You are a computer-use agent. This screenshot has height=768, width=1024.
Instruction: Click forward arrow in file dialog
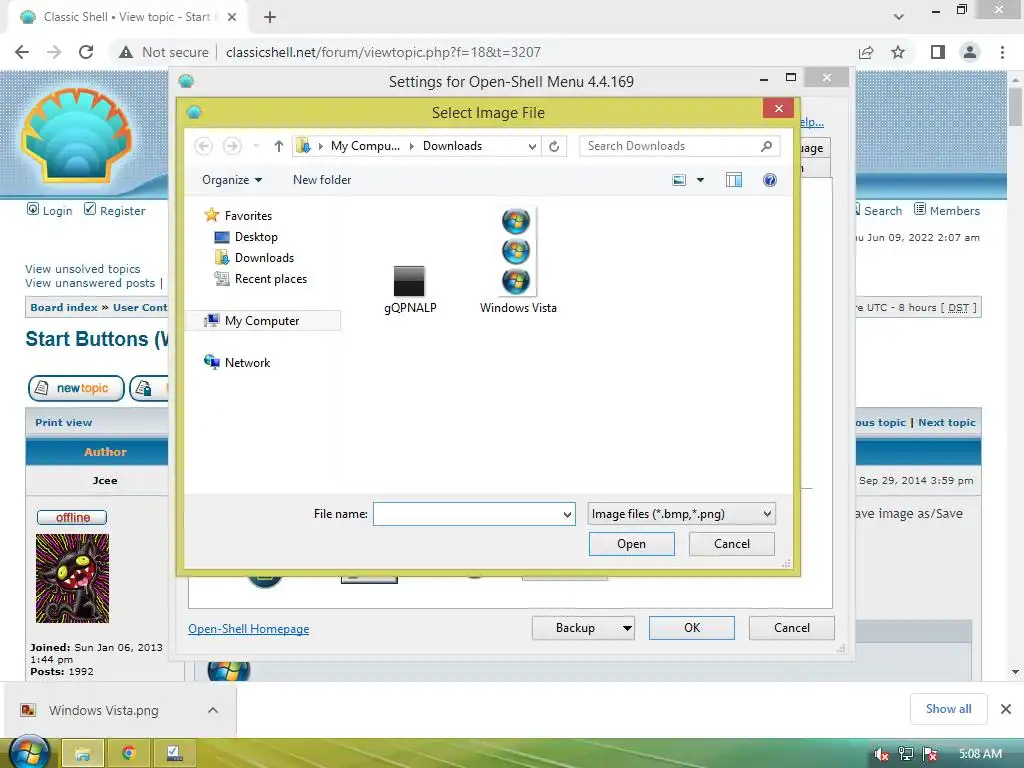click(x=232, y=146)
